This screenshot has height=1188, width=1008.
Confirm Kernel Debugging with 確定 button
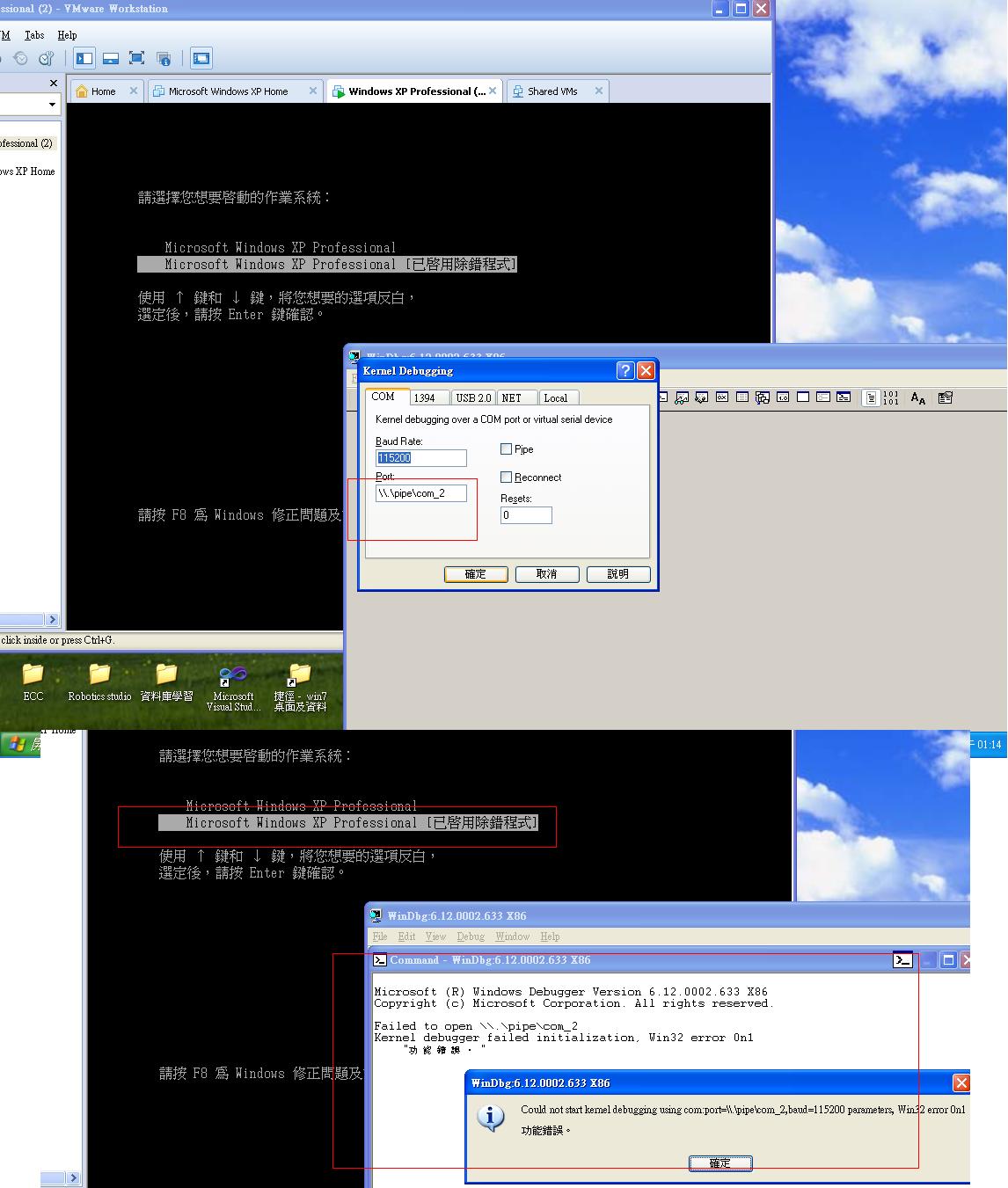click(476, 574)
